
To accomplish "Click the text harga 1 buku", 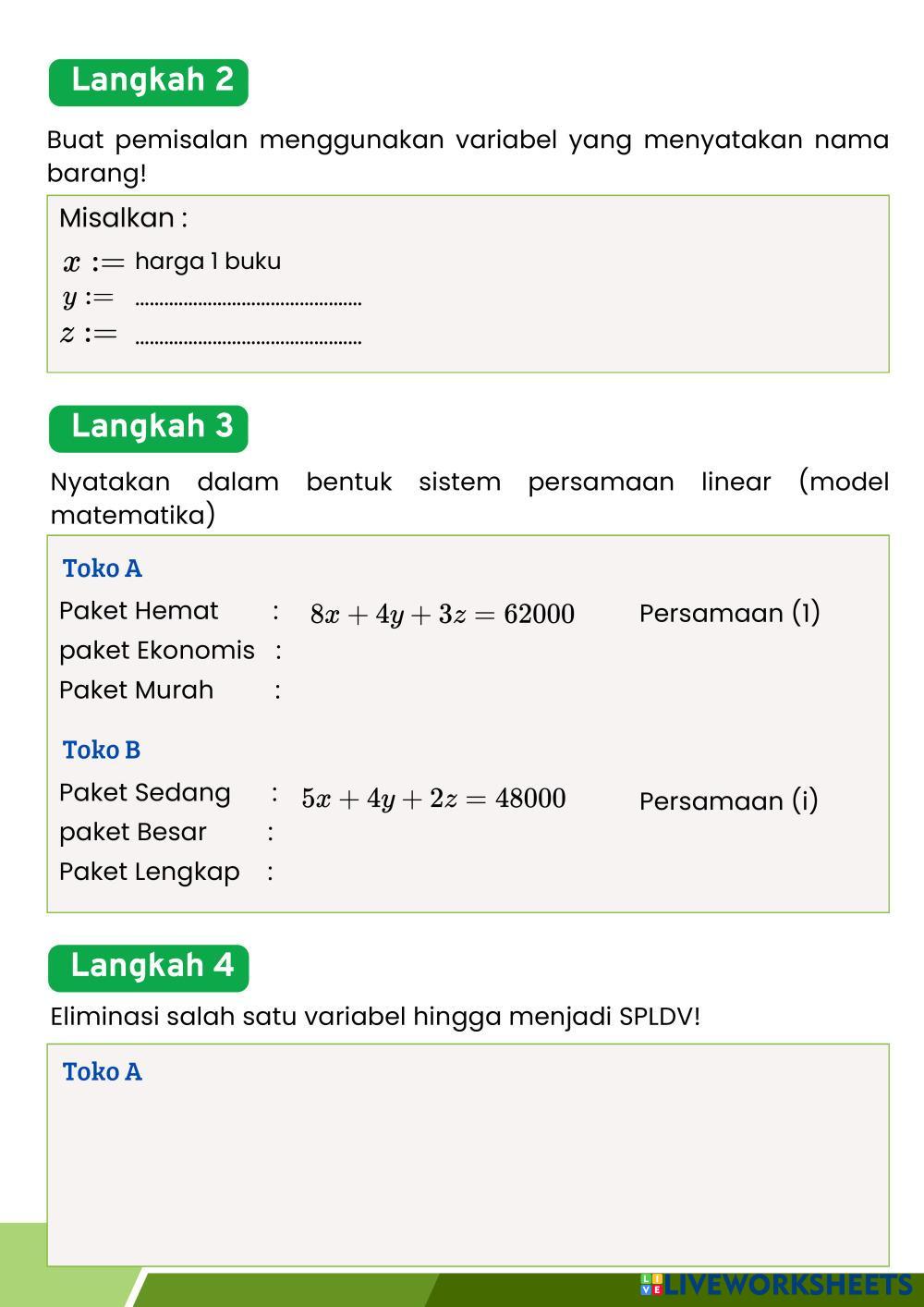I will [208, 262].
